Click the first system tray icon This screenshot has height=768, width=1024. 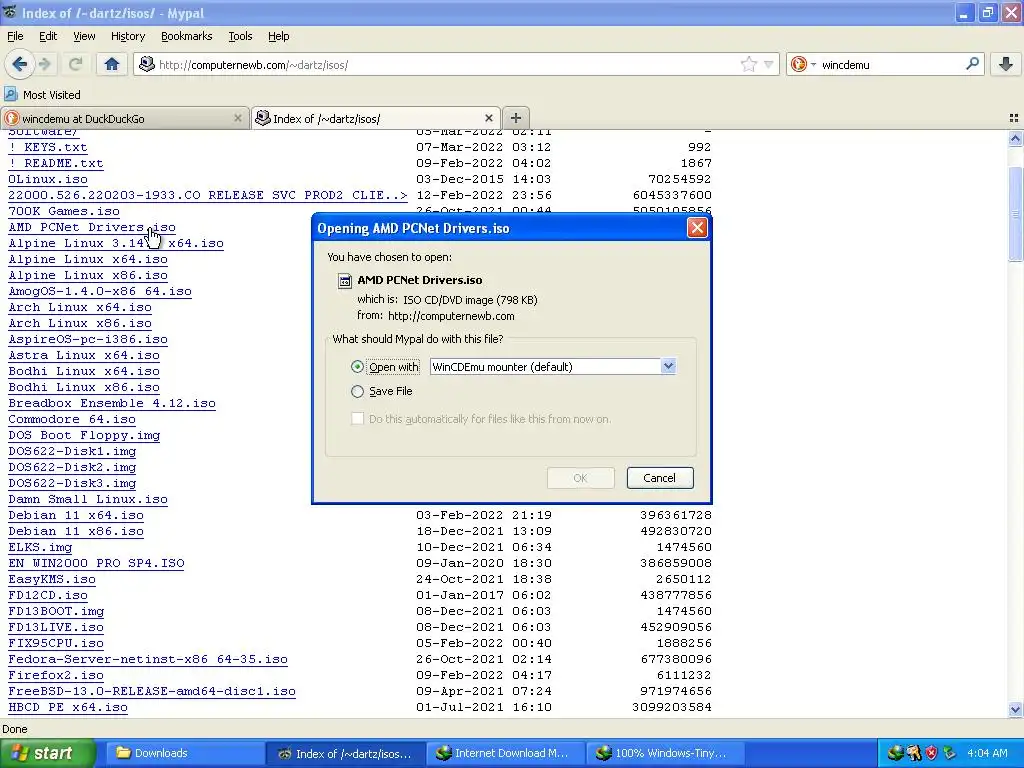click(895, 753)
